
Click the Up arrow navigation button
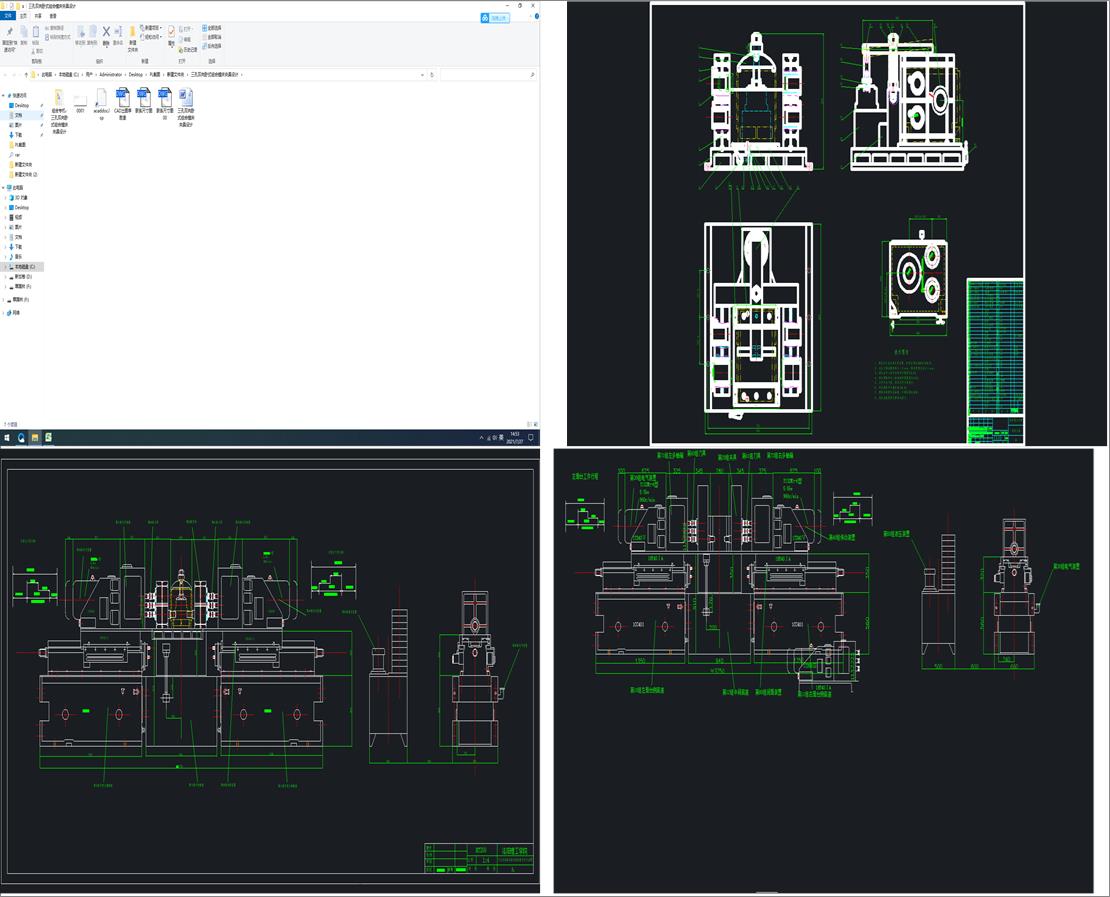point(25,75)
